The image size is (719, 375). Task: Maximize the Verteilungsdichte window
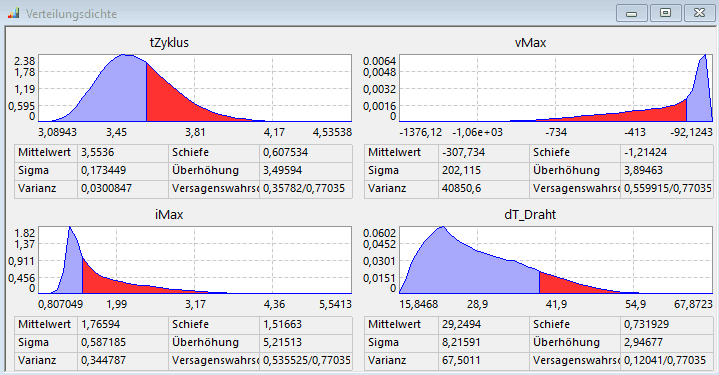pos(665,13)
